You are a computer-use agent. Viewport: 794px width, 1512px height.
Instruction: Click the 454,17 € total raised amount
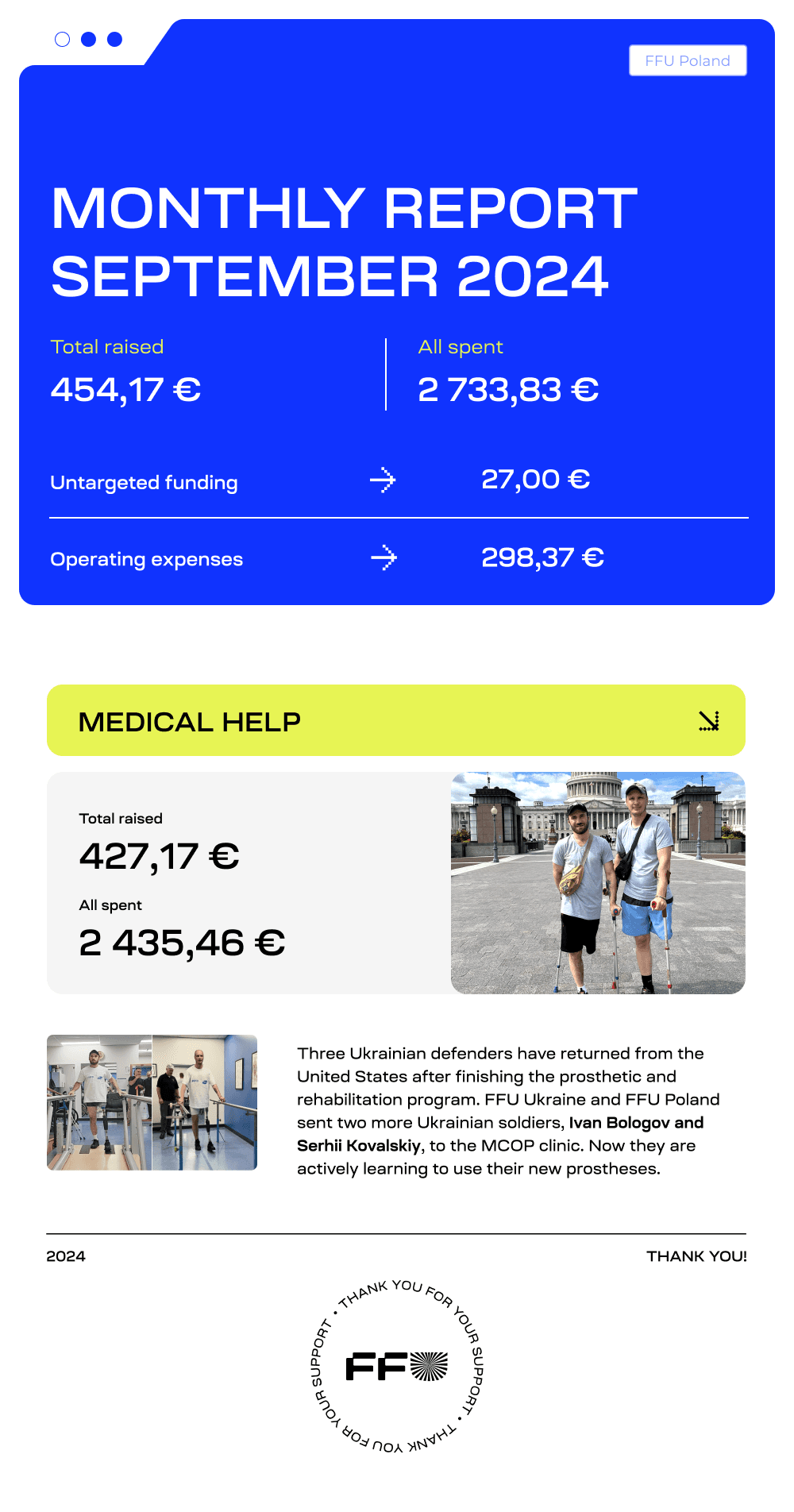125,390
